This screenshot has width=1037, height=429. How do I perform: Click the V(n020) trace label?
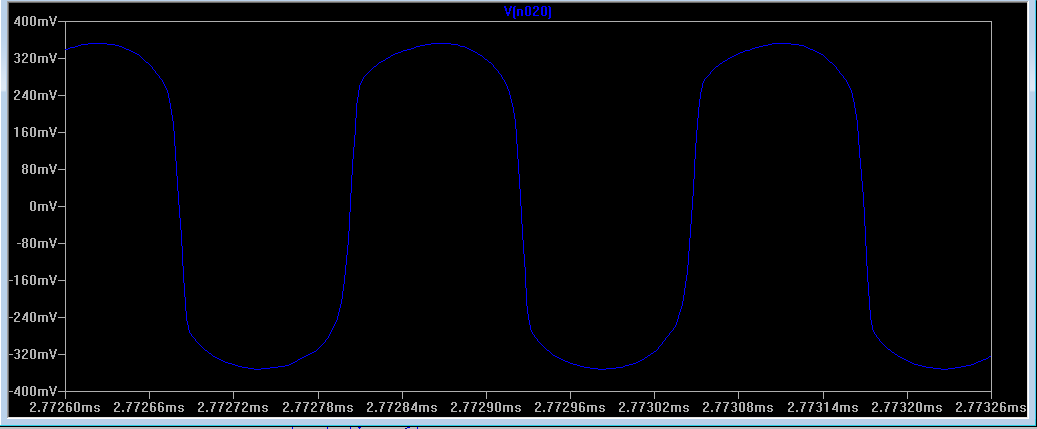[528, 13]
